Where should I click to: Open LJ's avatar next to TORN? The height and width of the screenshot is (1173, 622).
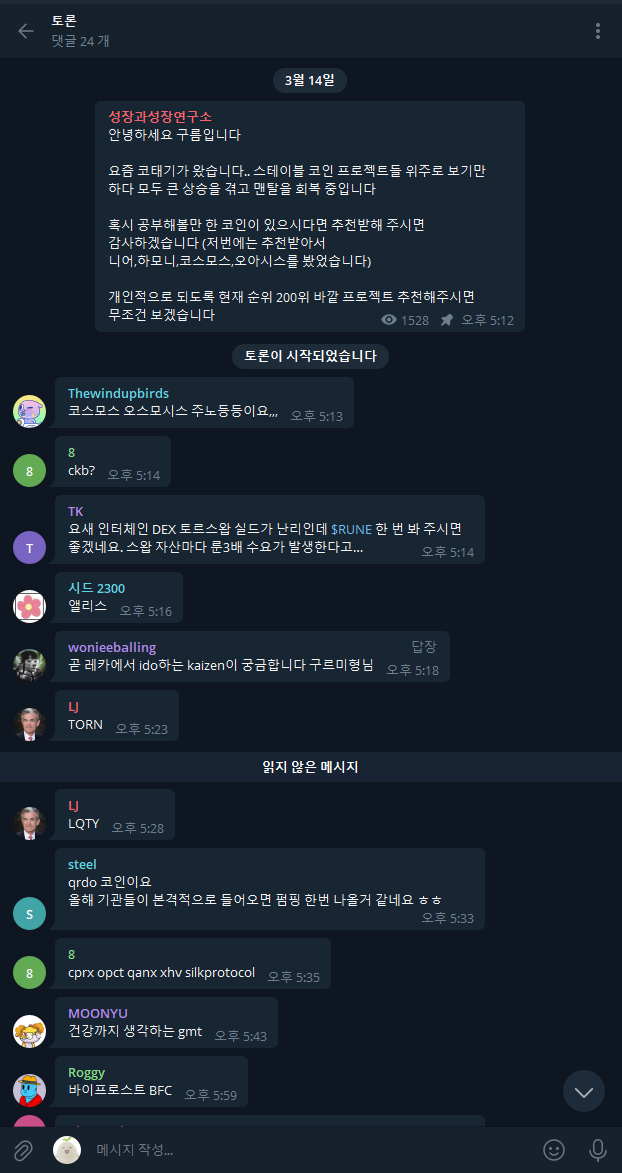pyautogui.click(x=30, y=724)
